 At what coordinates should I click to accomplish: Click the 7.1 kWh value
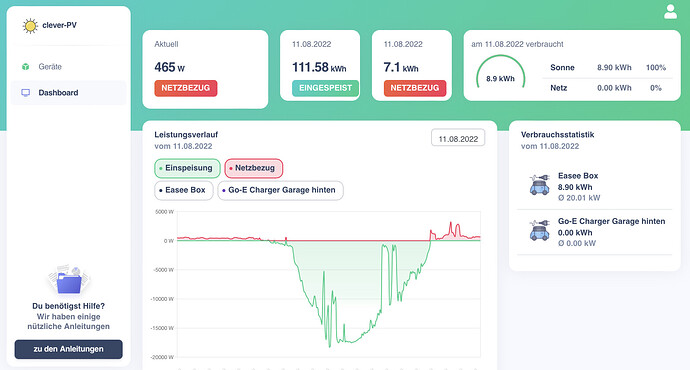(x=401, y=67)
